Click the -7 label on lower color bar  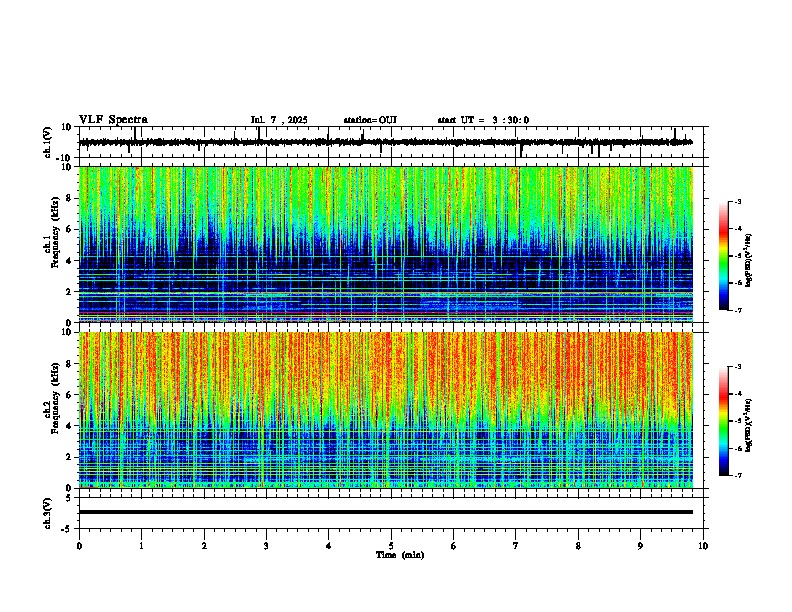(737, 475)
